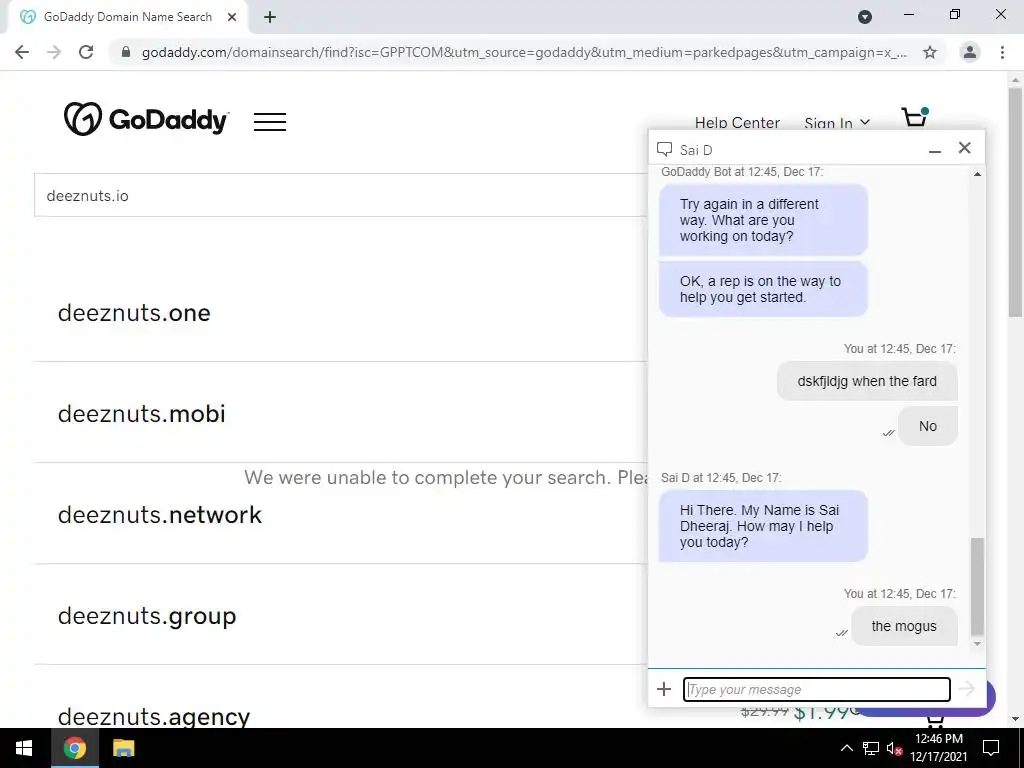Open Chrome's three-dot menu

tap(1002, 52)
